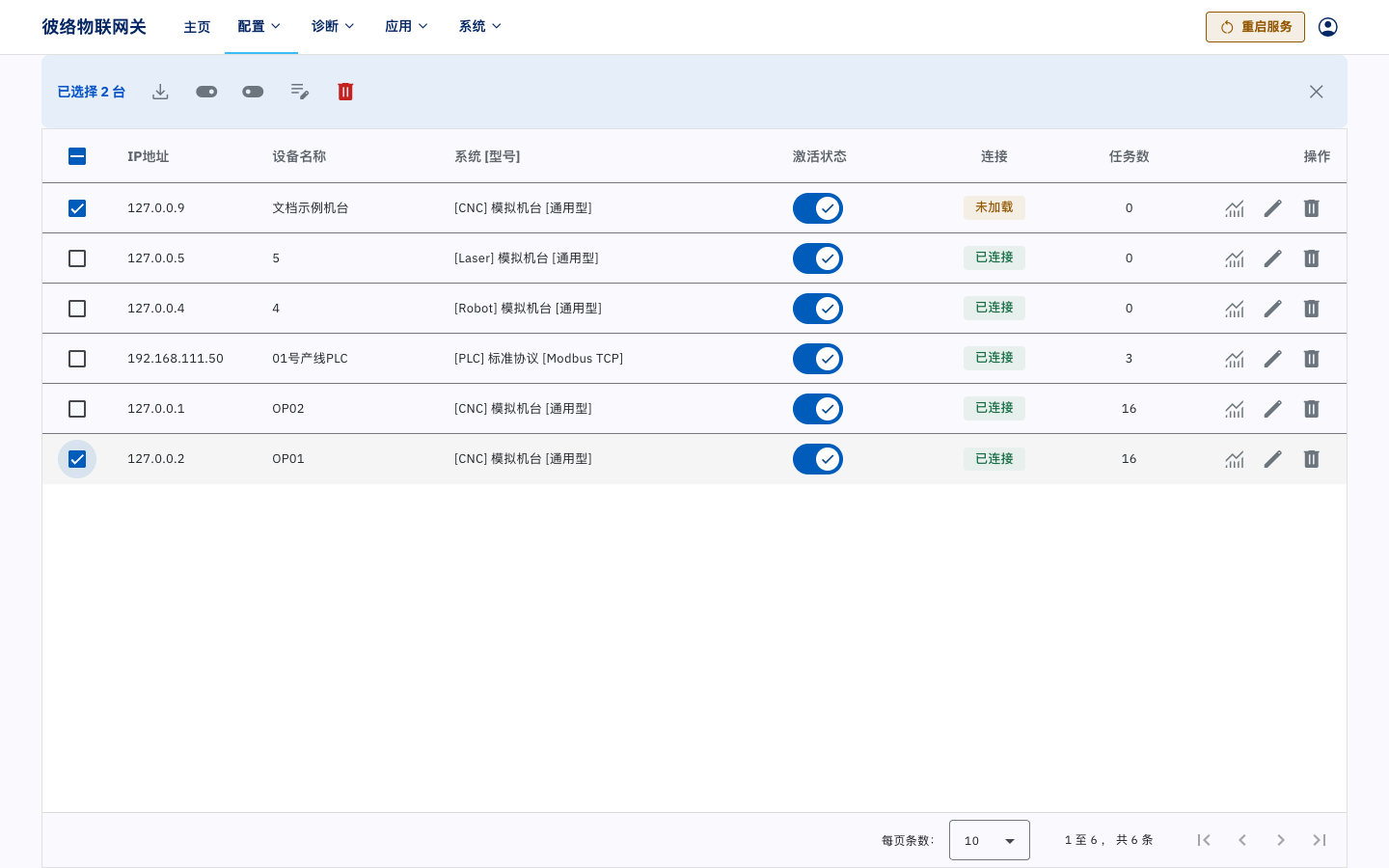Export the selected devices with the download icon

(x=160, y=92)
